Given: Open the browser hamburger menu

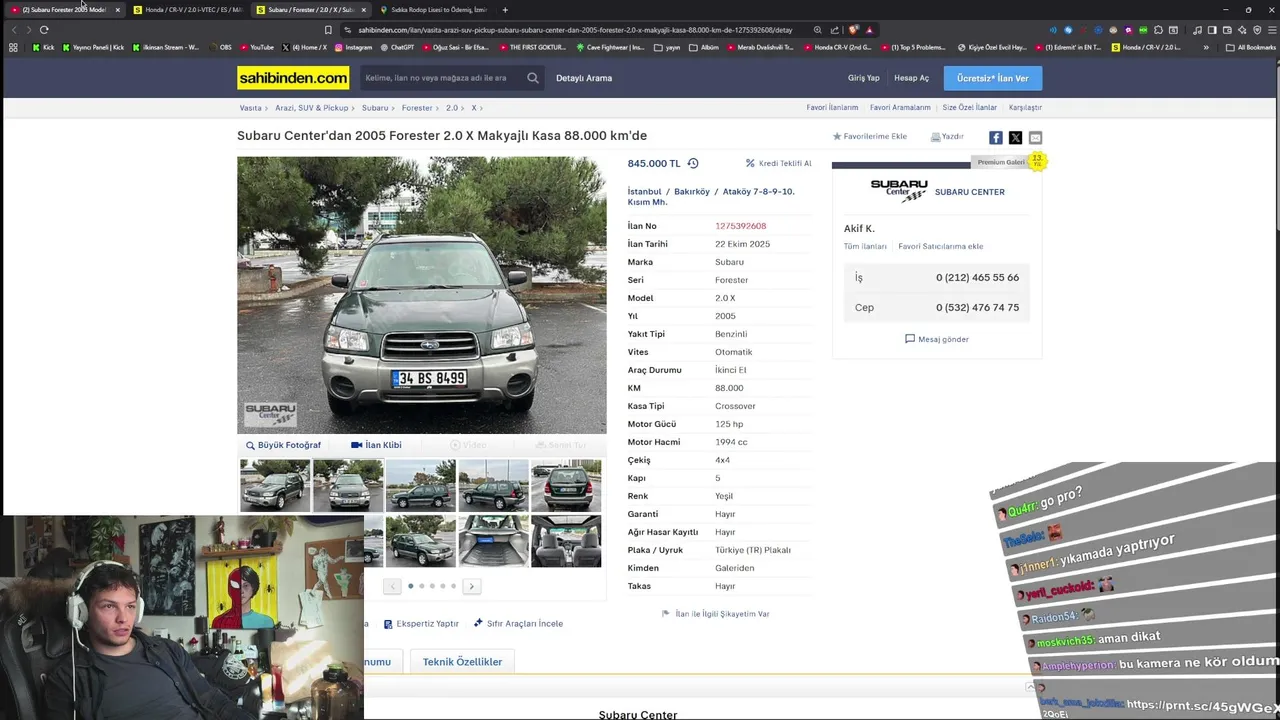Looking at the screenshot, I should (x=1270, y=30).
